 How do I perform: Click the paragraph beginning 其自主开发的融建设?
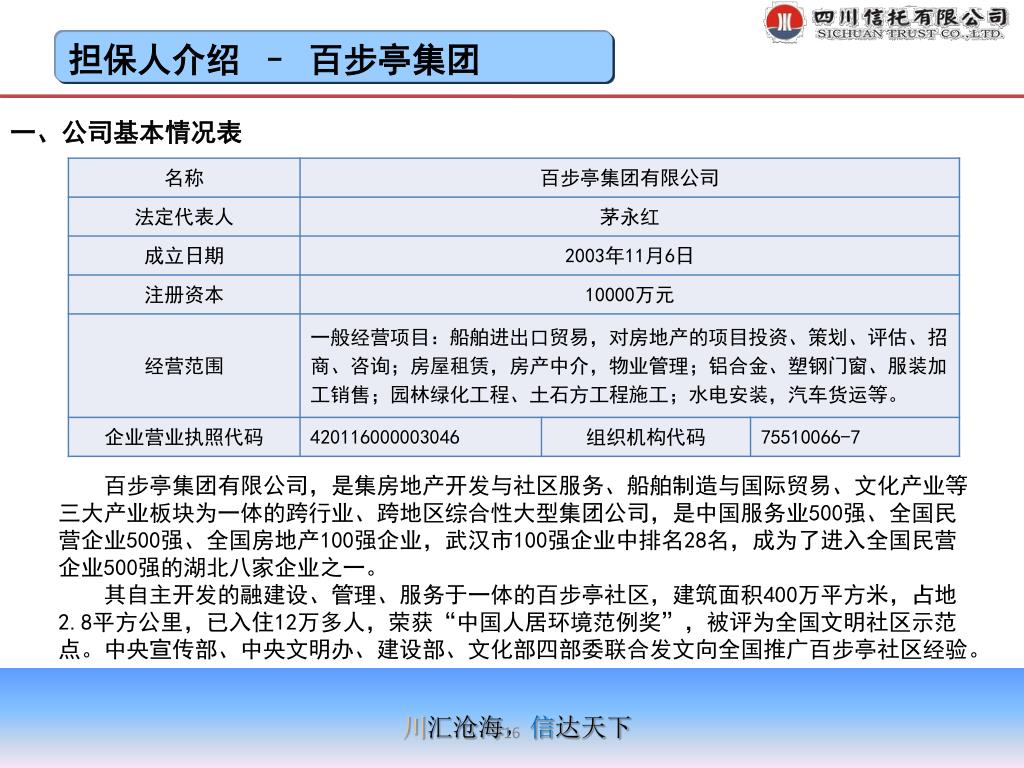tap(519, 622)
